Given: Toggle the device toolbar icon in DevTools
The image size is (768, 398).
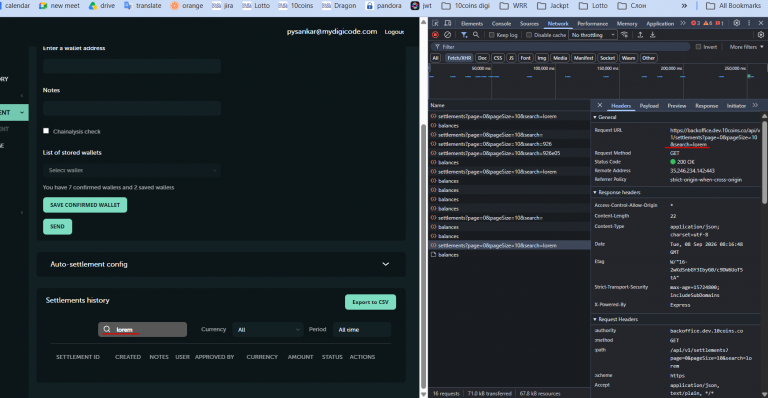Looking at the screenshot, I should tap(447, 23).
